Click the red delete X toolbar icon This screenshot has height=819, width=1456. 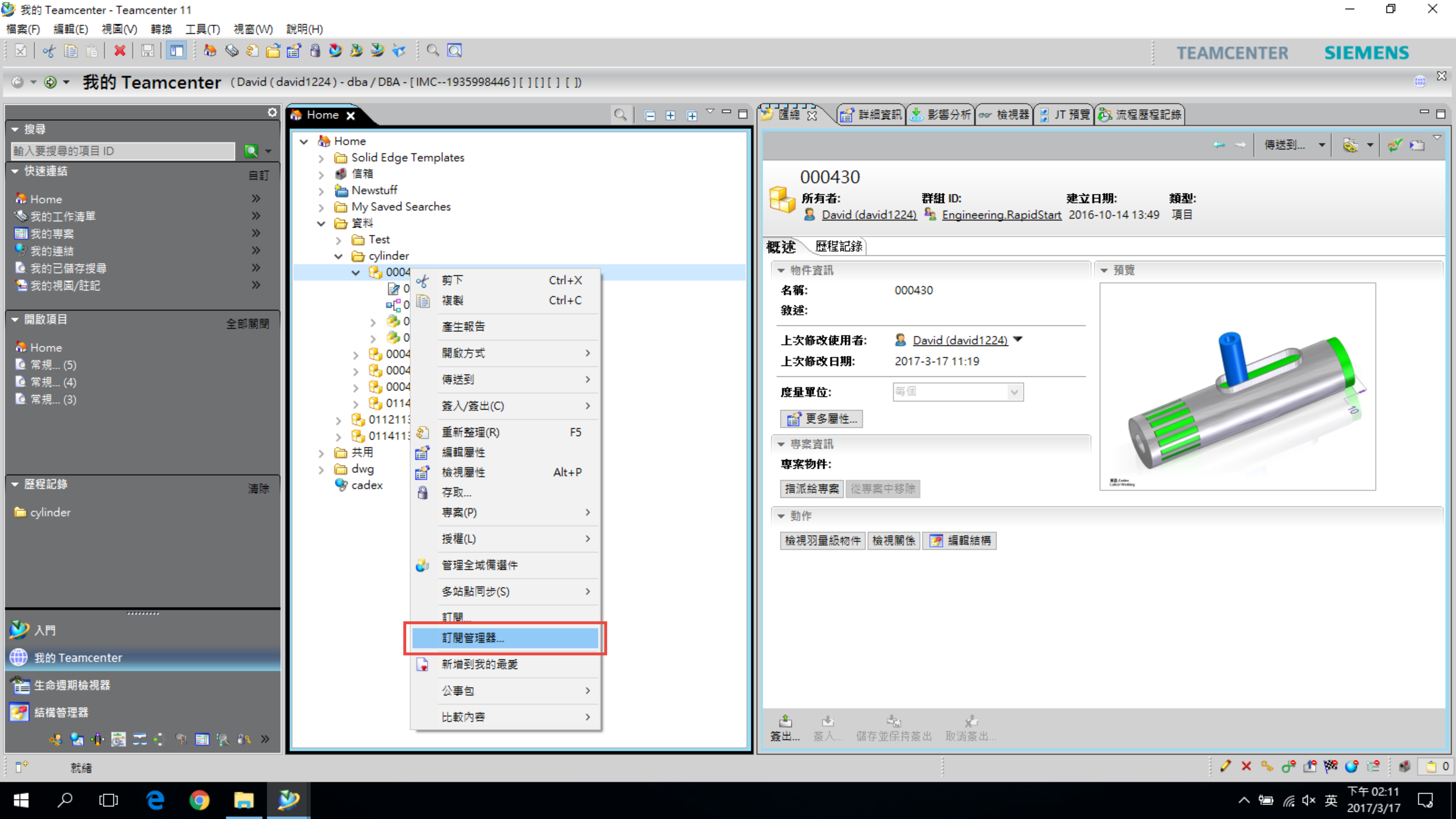119,51
